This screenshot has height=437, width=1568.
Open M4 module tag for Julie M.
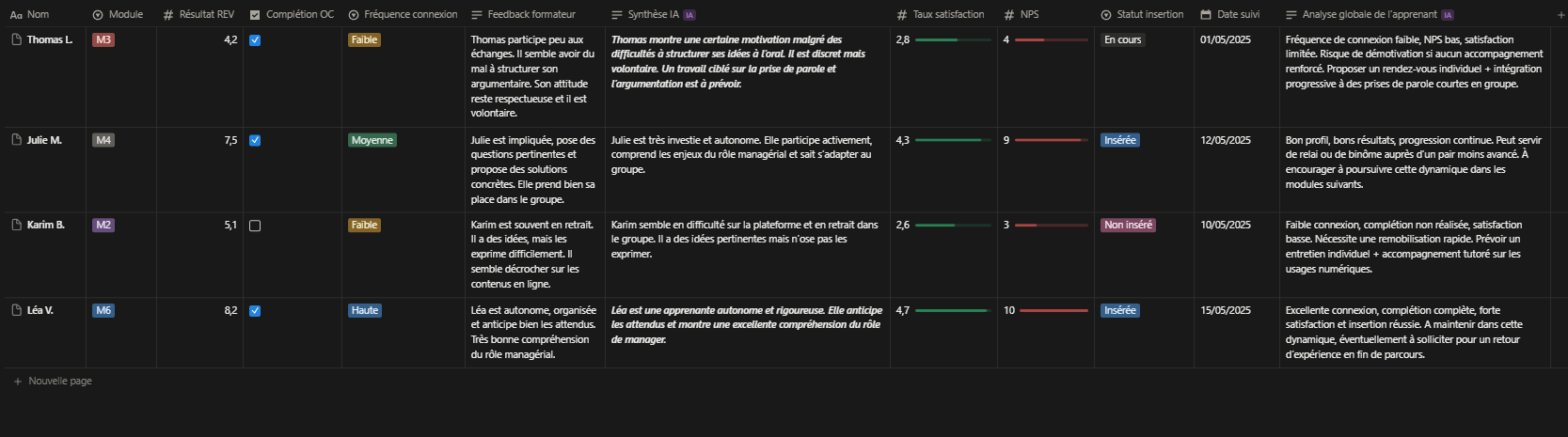103,140
